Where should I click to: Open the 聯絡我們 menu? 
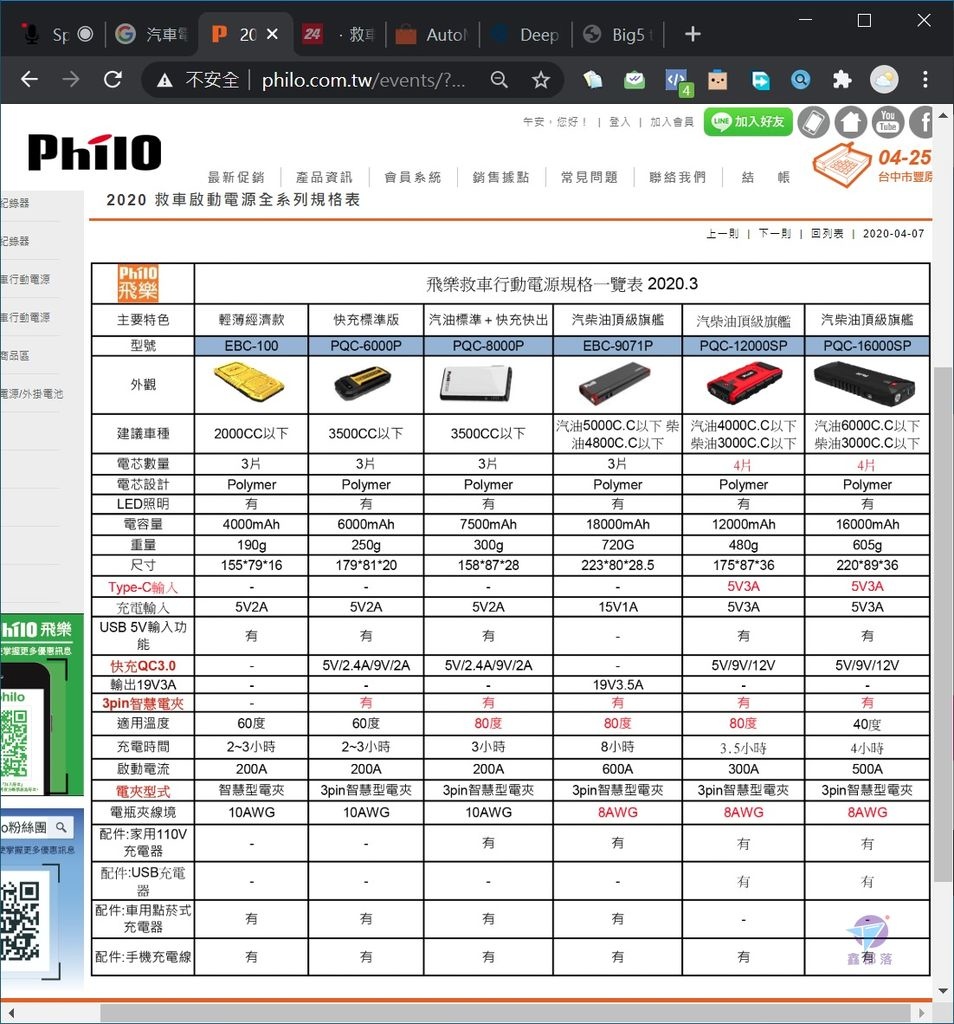point(677,177)
